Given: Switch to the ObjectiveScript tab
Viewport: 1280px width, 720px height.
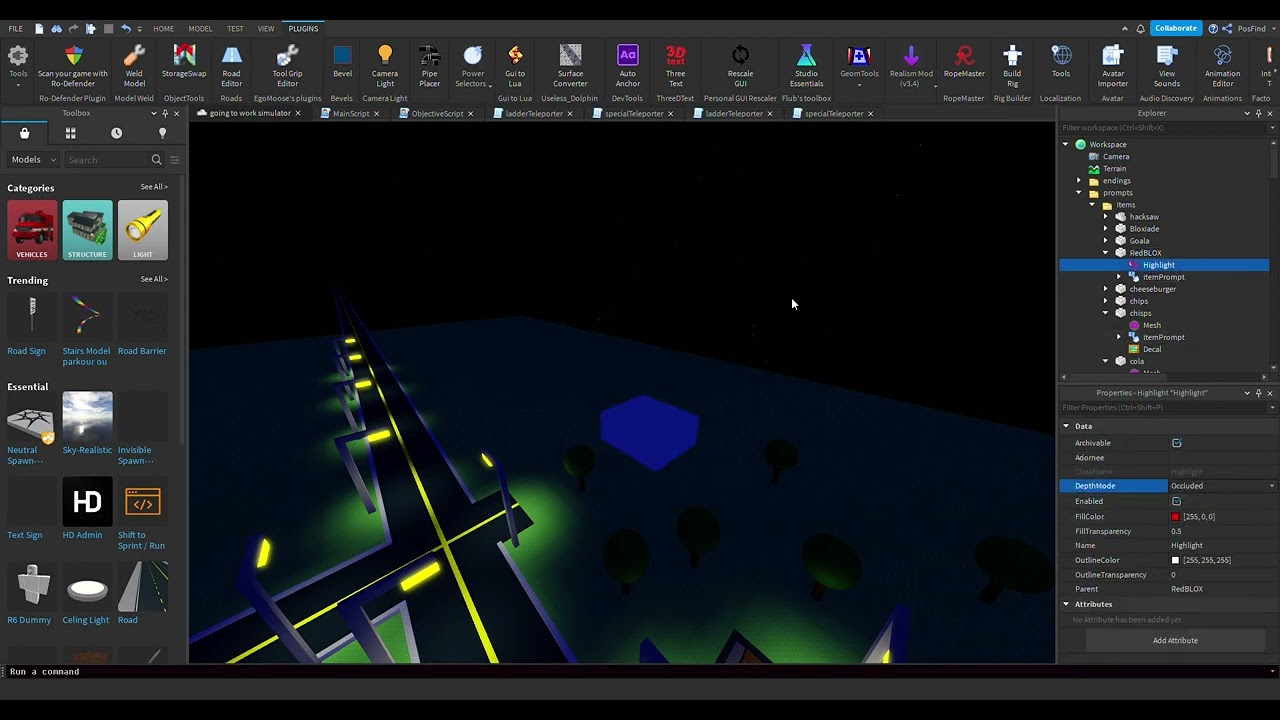Looking at the screenshot, I should coord(437,114).
